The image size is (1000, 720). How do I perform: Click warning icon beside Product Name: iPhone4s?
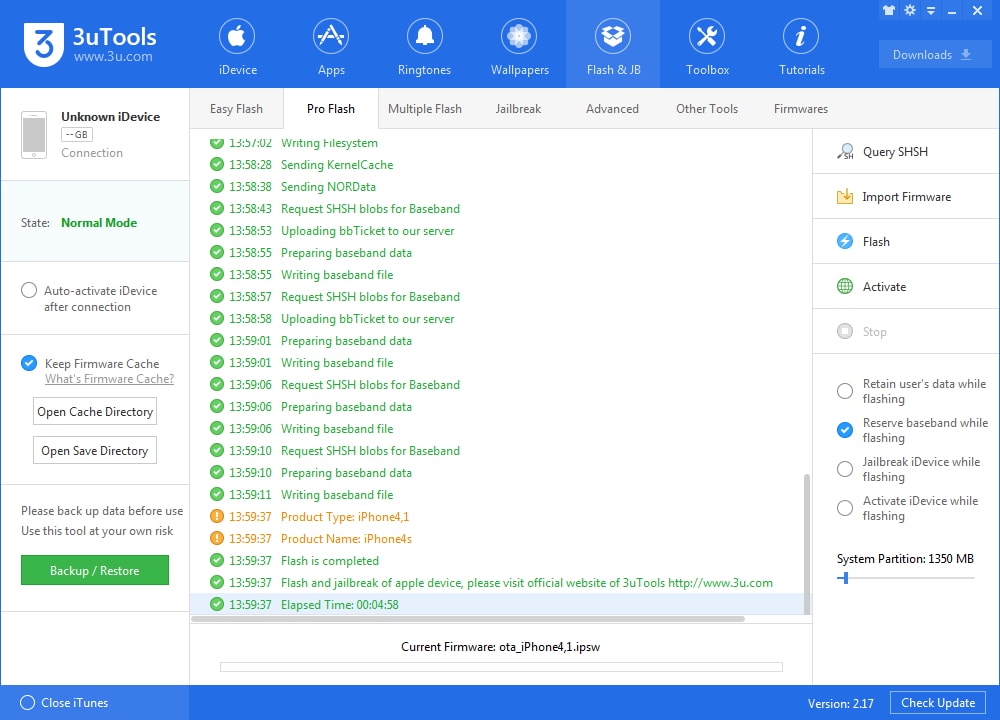(217, 538)
